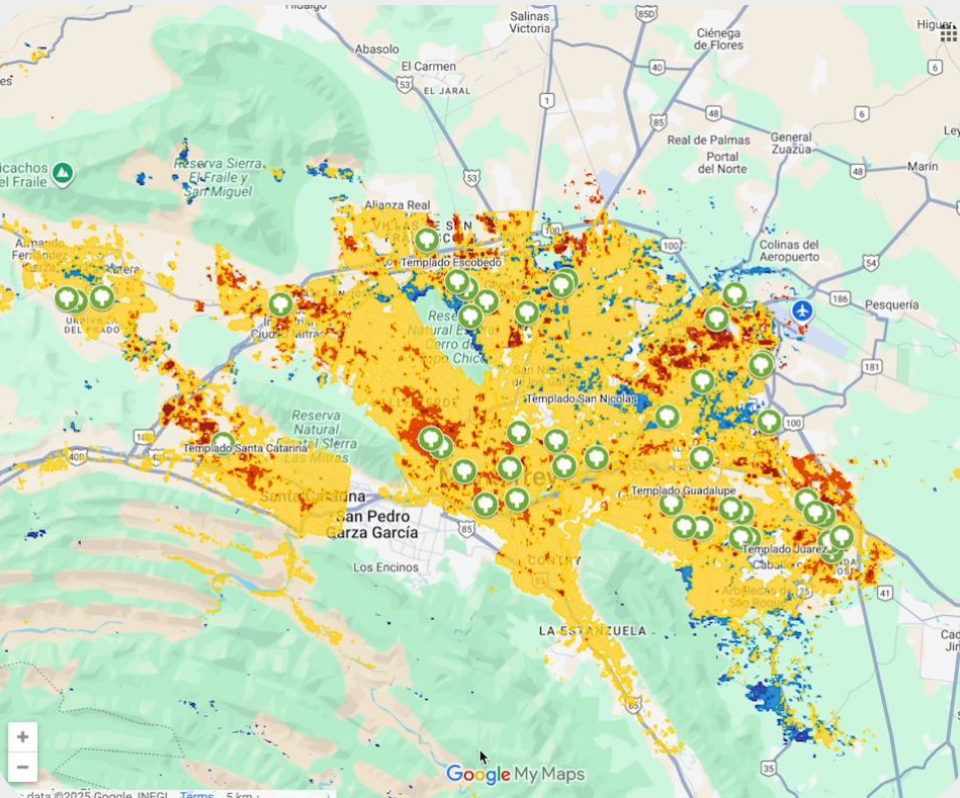
Task: Select the tree marker above Templado Escobedo label
Action: (x=427, y=240)
